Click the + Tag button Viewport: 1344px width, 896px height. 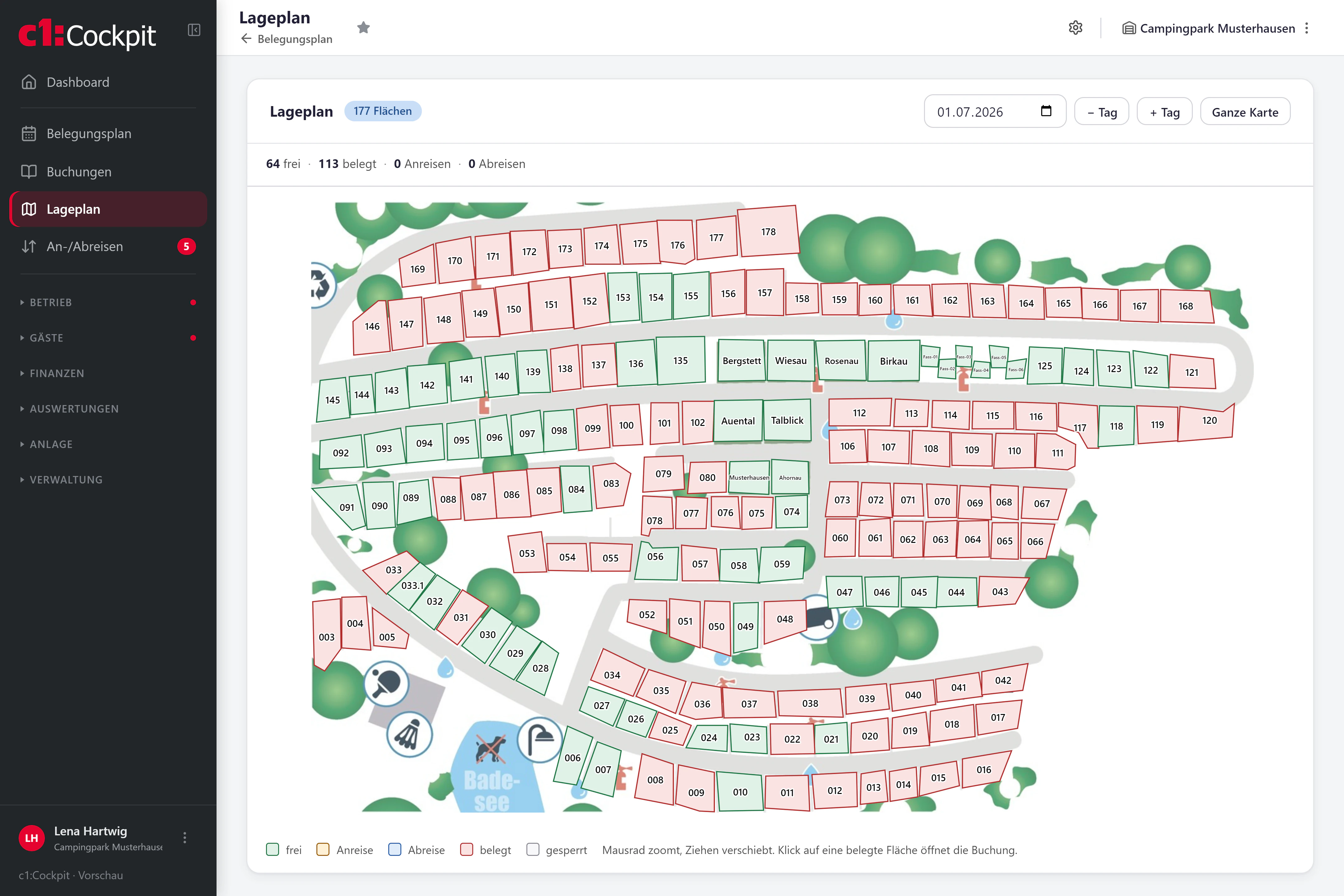tap(1164, 112)
